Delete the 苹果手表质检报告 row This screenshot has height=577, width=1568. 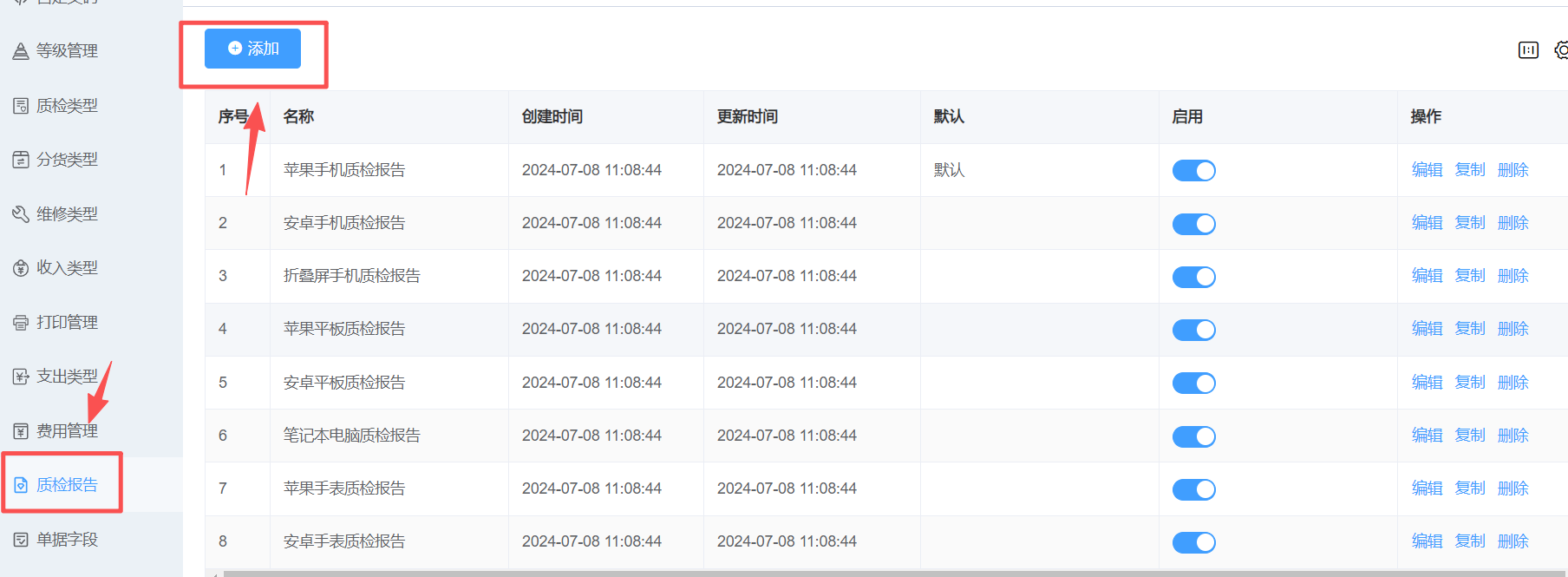[1512, 488]
